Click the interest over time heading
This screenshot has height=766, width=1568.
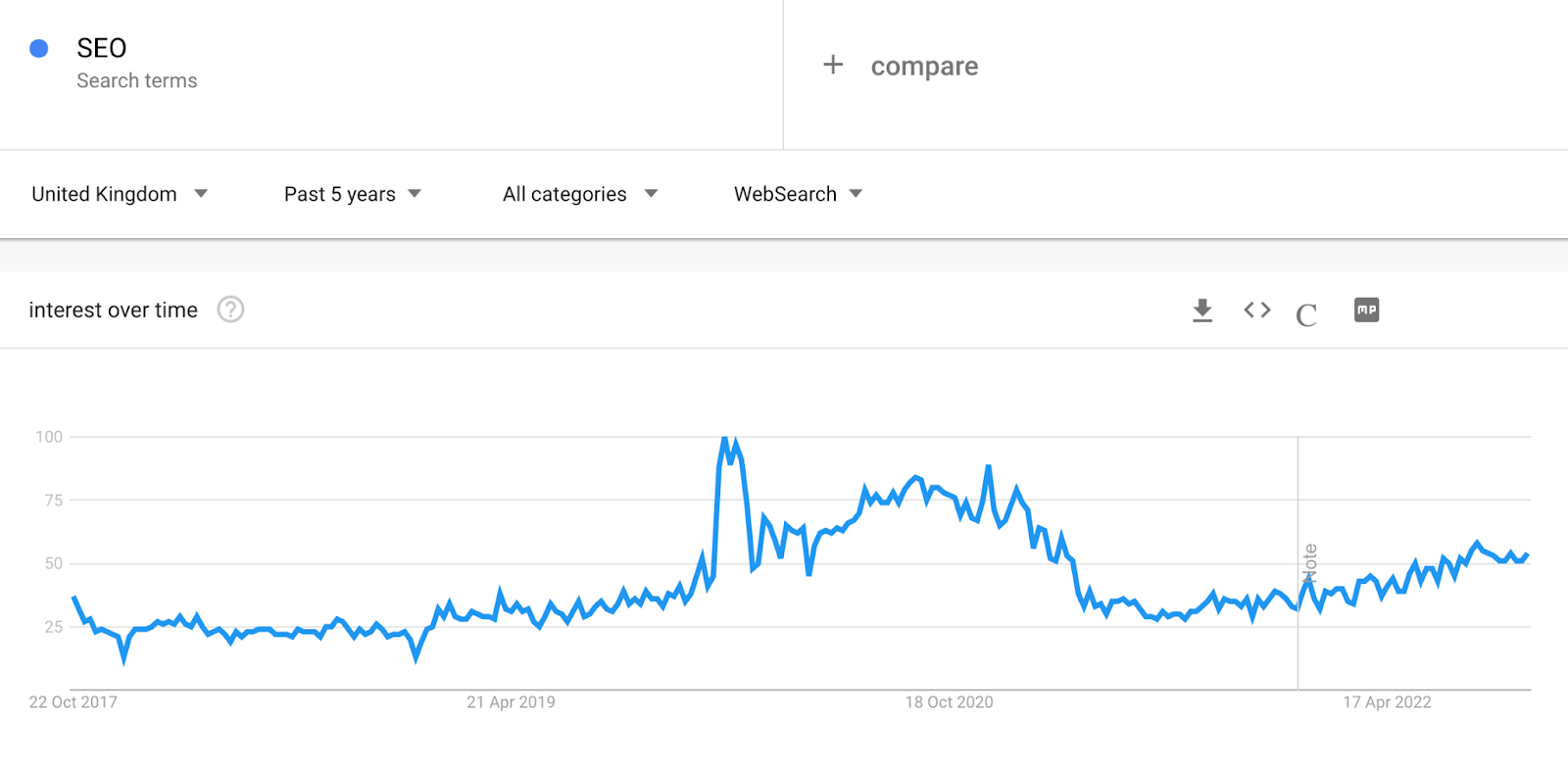[114, 311]
